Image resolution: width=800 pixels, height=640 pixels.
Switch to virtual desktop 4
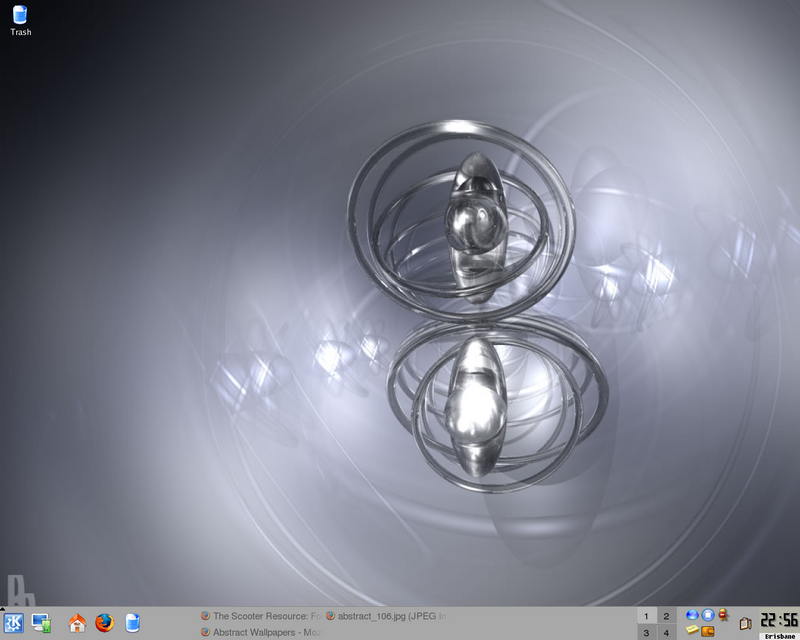pos(668,631)
